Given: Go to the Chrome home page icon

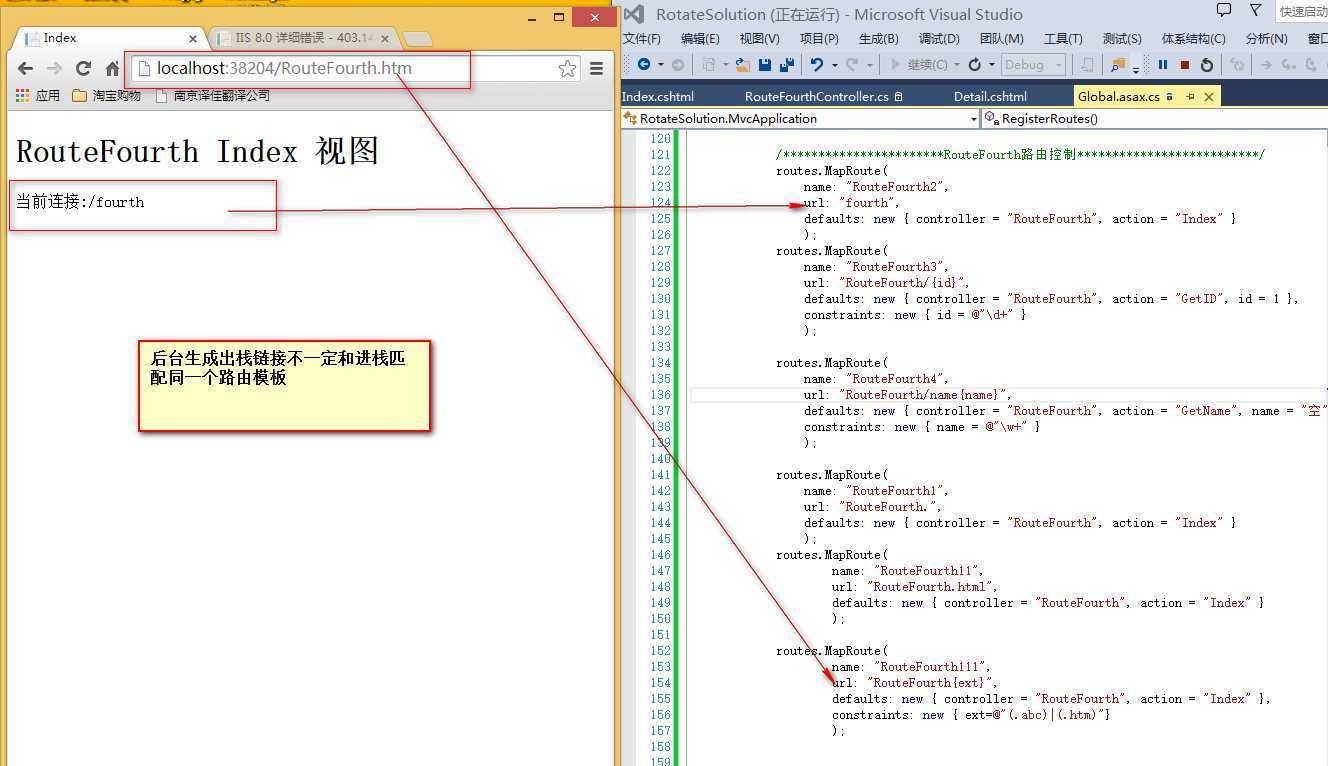Looking at the screenshot, I should click(112, 68).
